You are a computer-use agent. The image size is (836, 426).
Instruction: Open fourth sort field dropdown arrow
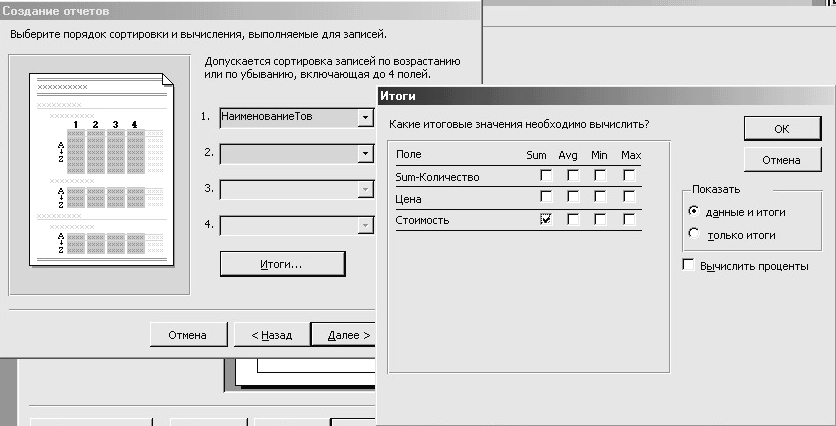[x=364, y=225]
